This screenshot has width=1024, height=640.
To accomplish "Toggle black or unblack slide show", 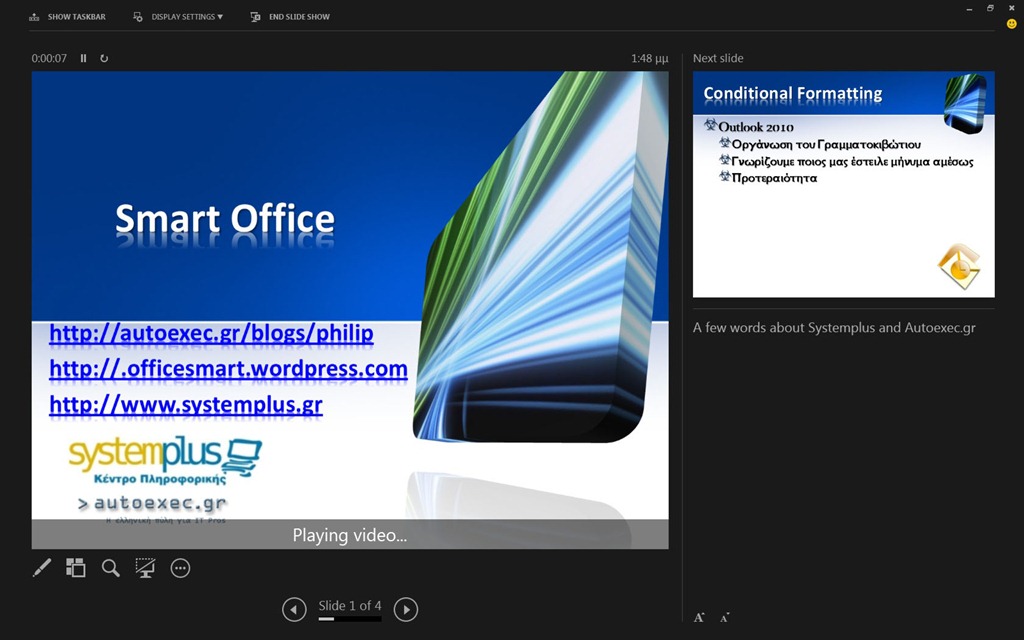I will (145, 568).
